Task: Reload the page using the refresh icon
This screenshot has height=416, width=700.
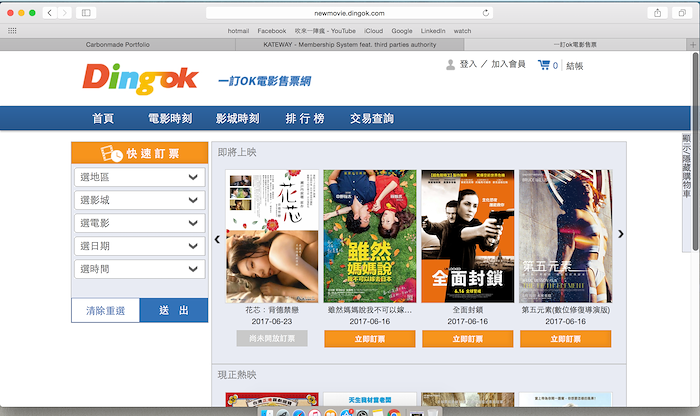Action: tap(486, 13)
